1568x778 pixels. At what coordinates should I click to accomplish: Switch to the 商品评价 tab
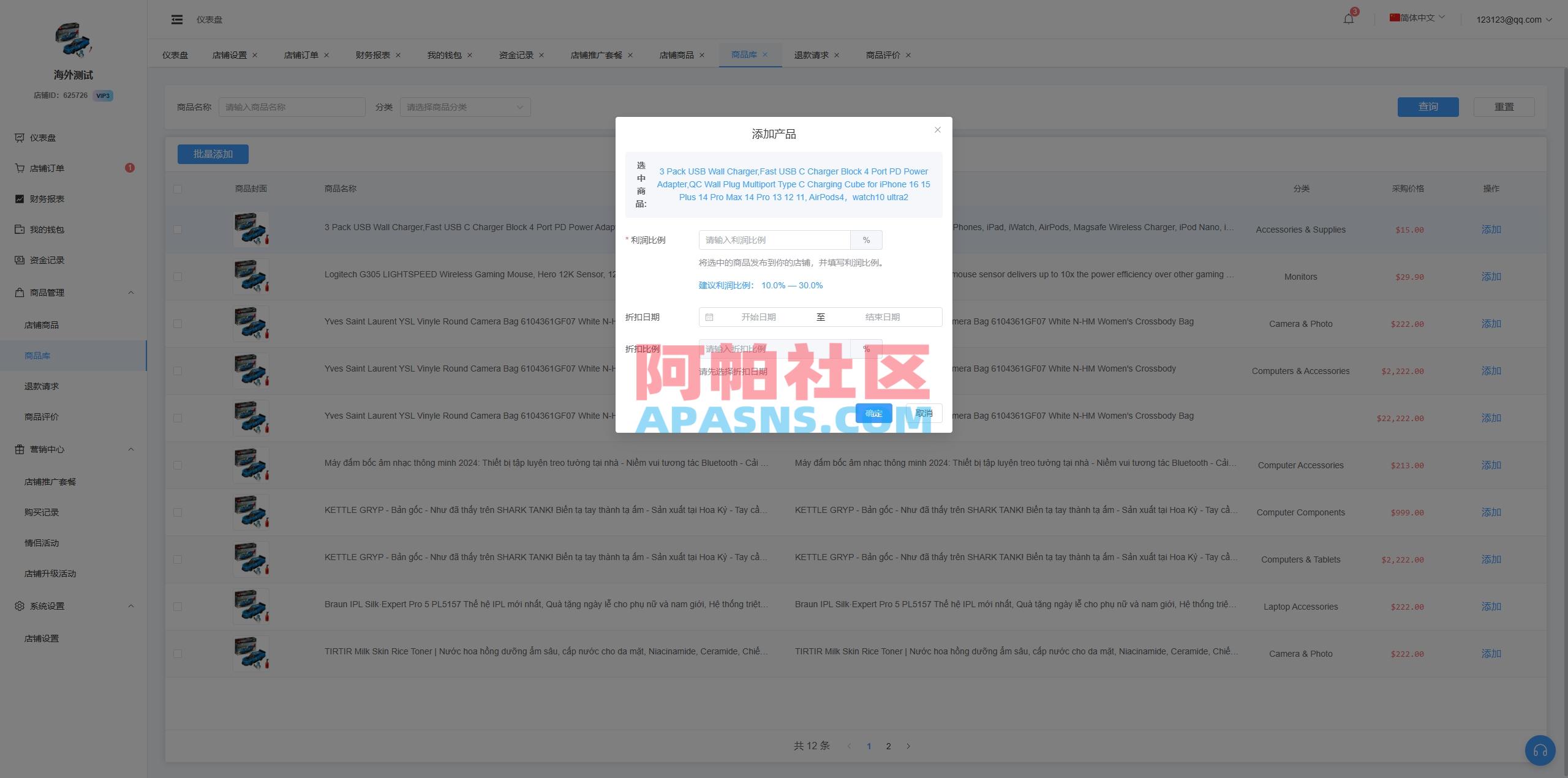point(883,54)
